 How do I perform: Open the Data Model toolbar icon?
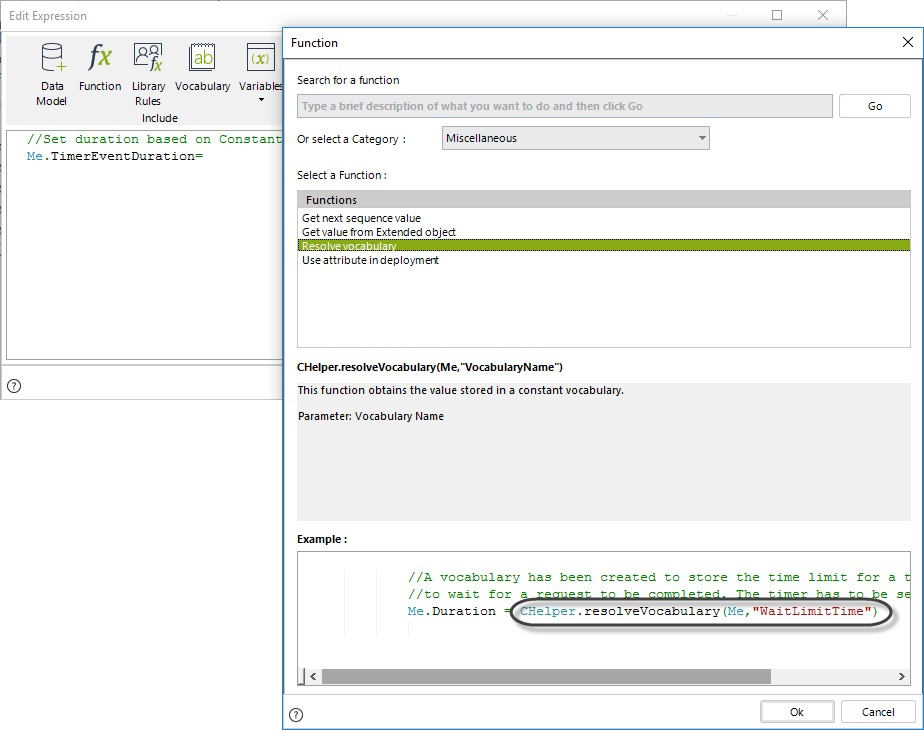(51, 73)
